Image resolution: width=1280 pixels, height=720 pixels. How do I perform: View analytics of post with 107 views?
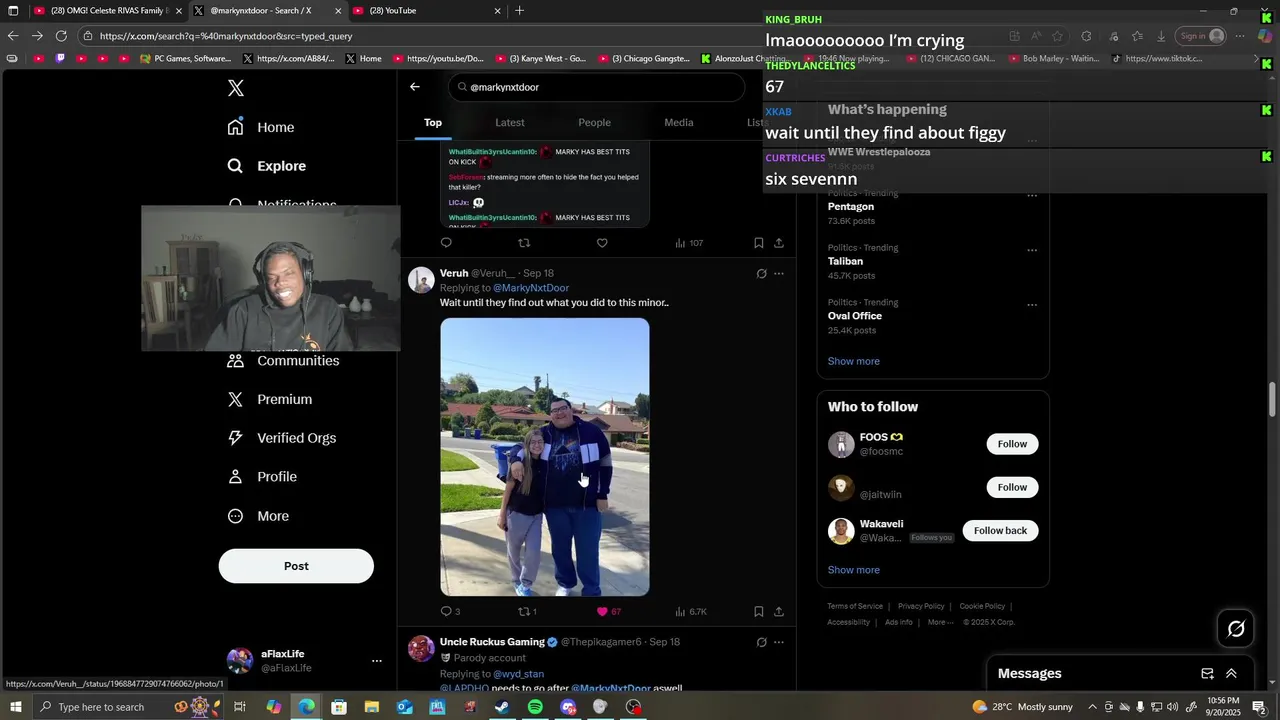pyautogui.click(x=689, y=243)
